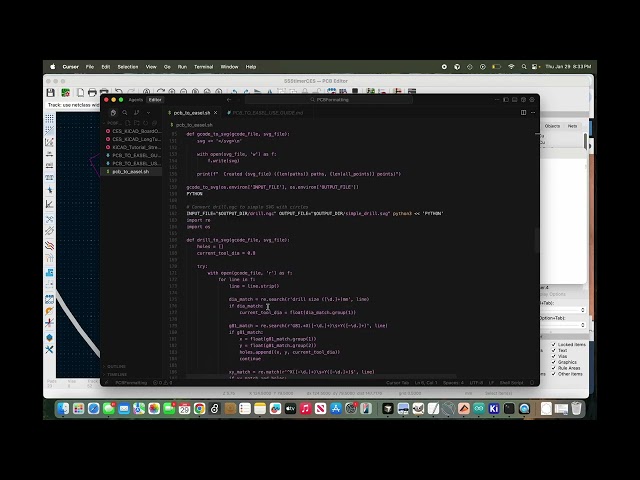Open the more actions ellipsis beside split editor

point(533,113)
